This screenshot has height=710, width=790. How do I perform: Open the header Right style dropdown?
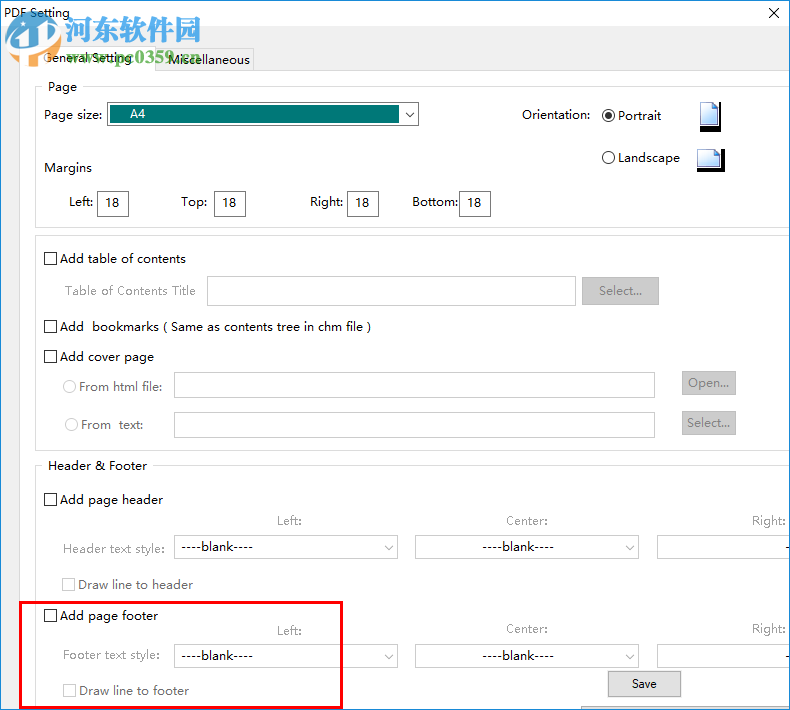723,547
